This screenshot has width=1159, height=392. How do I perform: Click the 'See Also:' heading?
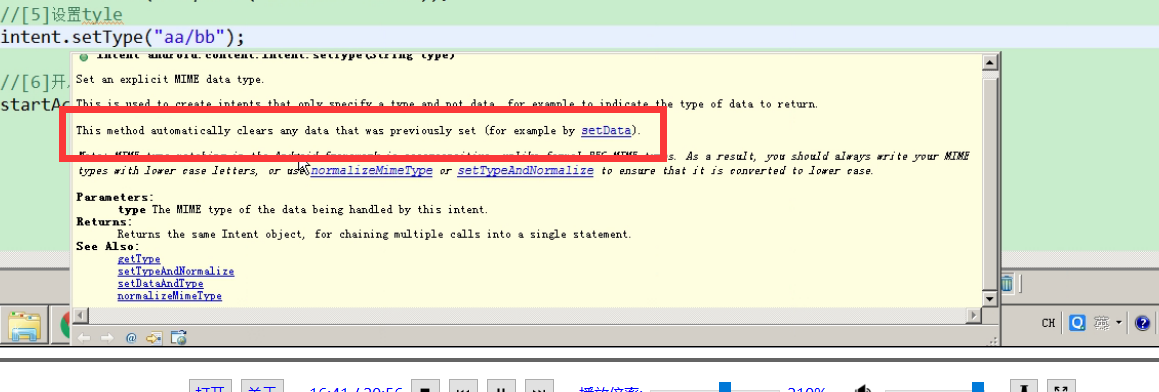coord(108,246)
